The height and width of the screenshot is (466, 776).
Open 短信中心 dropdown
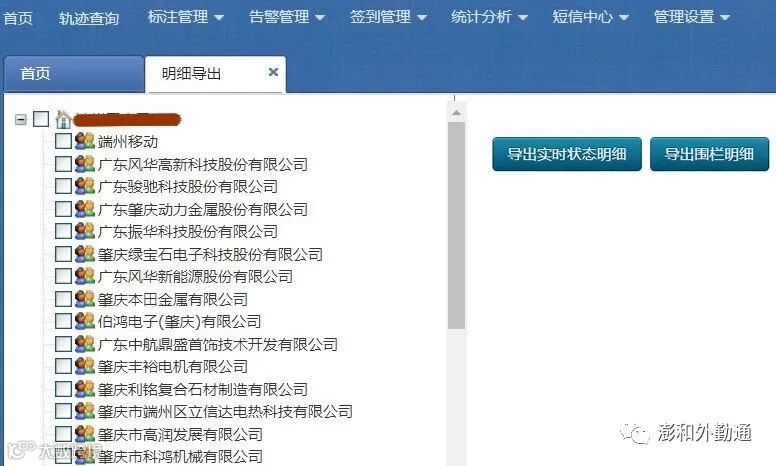click(591, 17)
